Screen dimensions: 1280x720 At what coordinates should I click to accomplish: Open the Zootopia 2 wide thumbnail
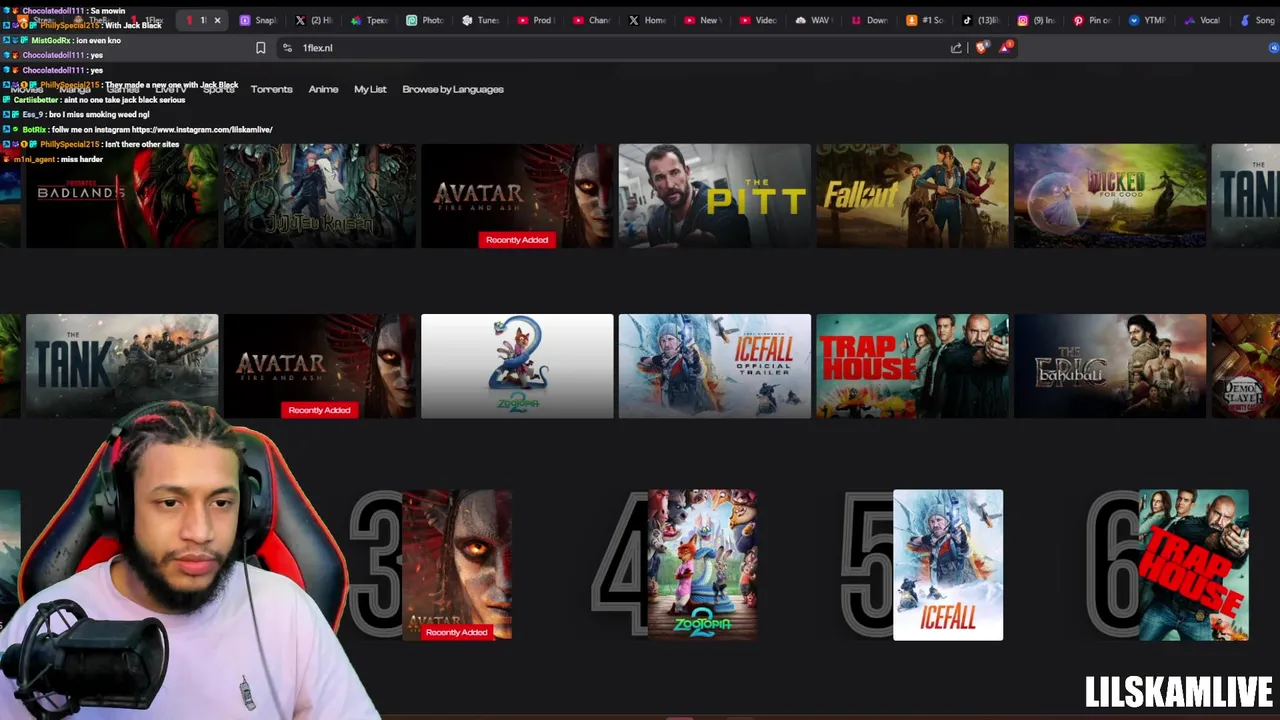point(517,366)
